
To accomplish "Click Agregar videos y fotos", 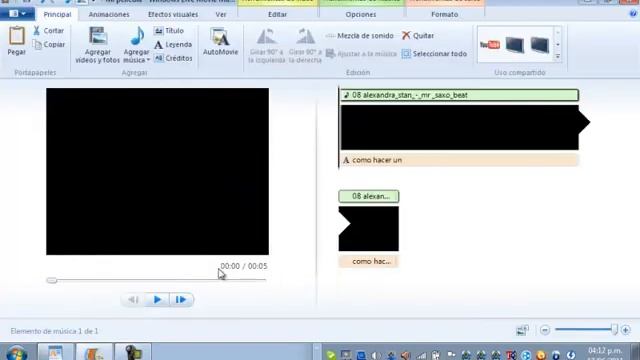I will pos(98,44).
